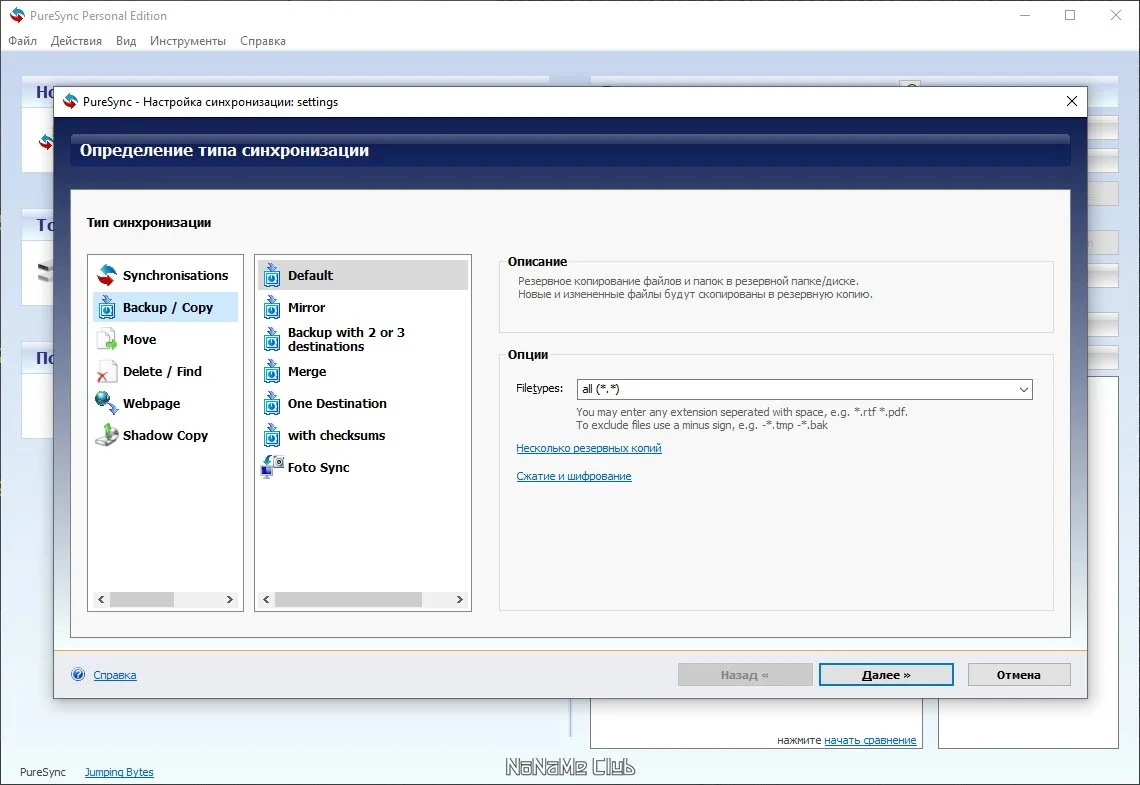Open the Файл menu
This screenshot has height=785, width=1140.
[23, 41]
